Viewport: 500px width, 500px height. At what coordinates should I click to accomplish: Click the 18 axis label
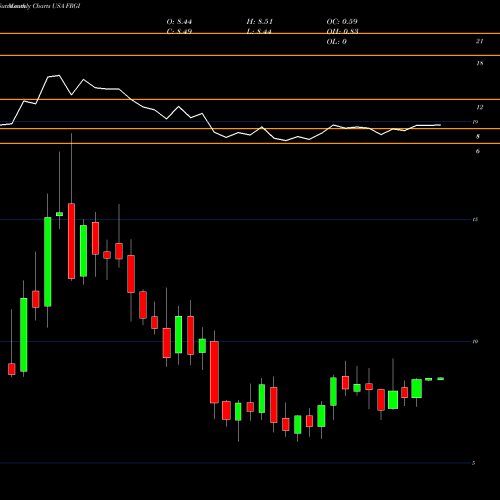point(479,63)
